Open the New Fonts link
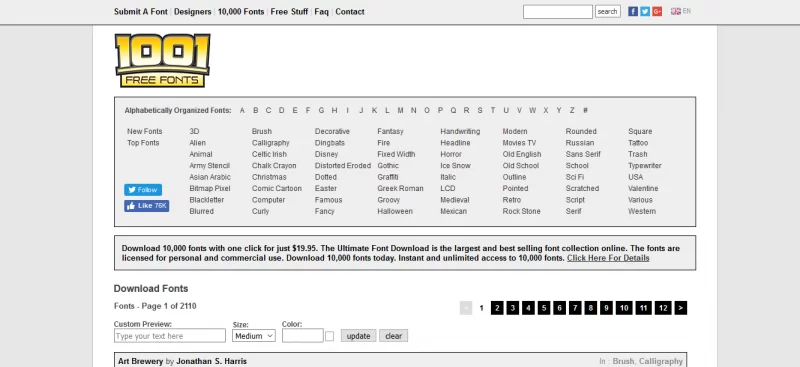Viewport: 800px width, 367px height. coord(145,131)
